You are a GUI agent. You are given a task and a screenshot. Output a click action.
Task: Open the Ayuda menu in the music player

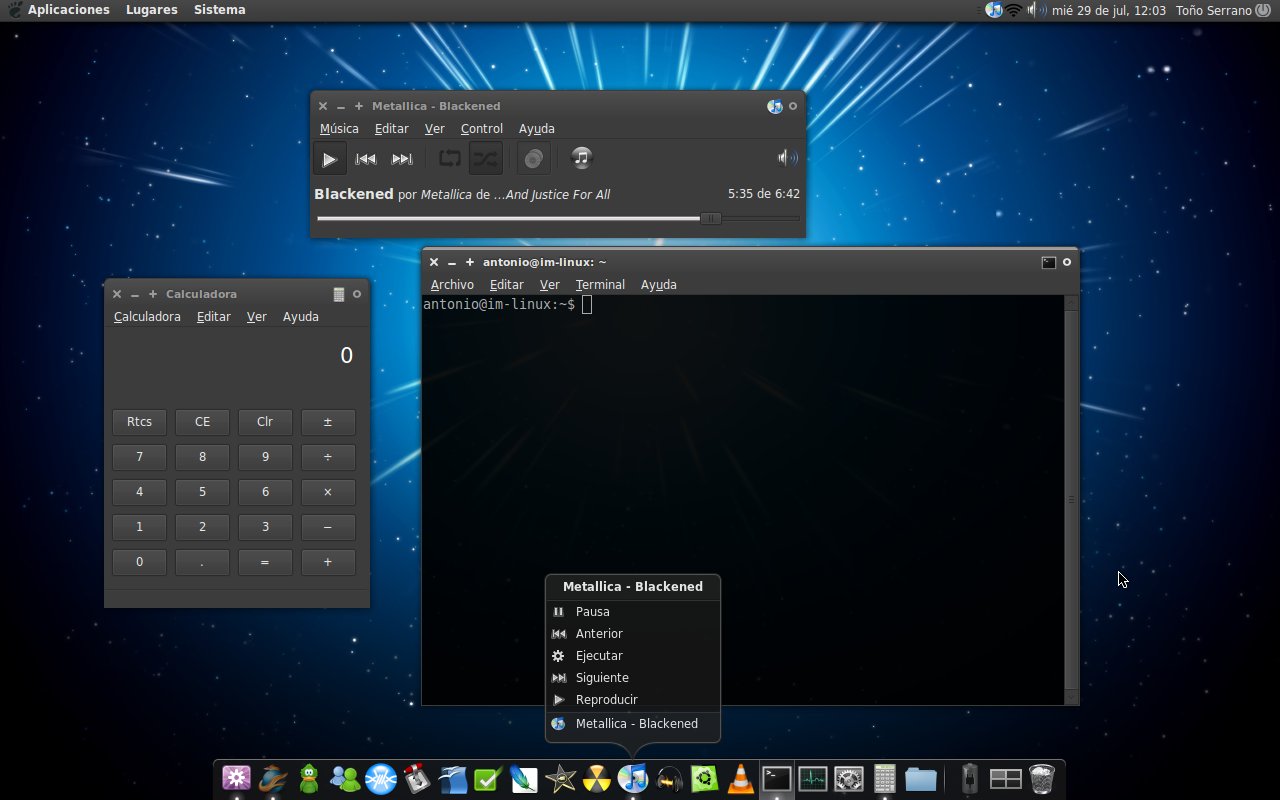537,128
